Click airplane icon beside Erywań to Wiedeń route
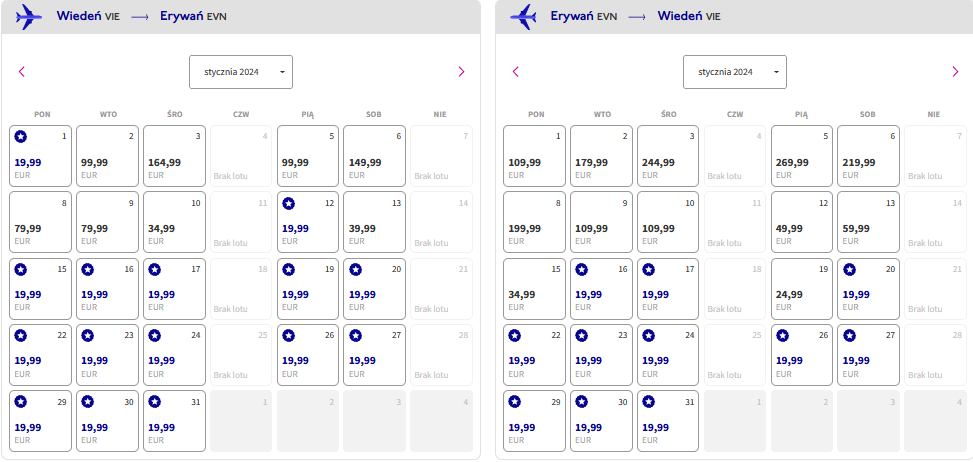This screenshot has height=462, width=973. (x=522, y=17)
